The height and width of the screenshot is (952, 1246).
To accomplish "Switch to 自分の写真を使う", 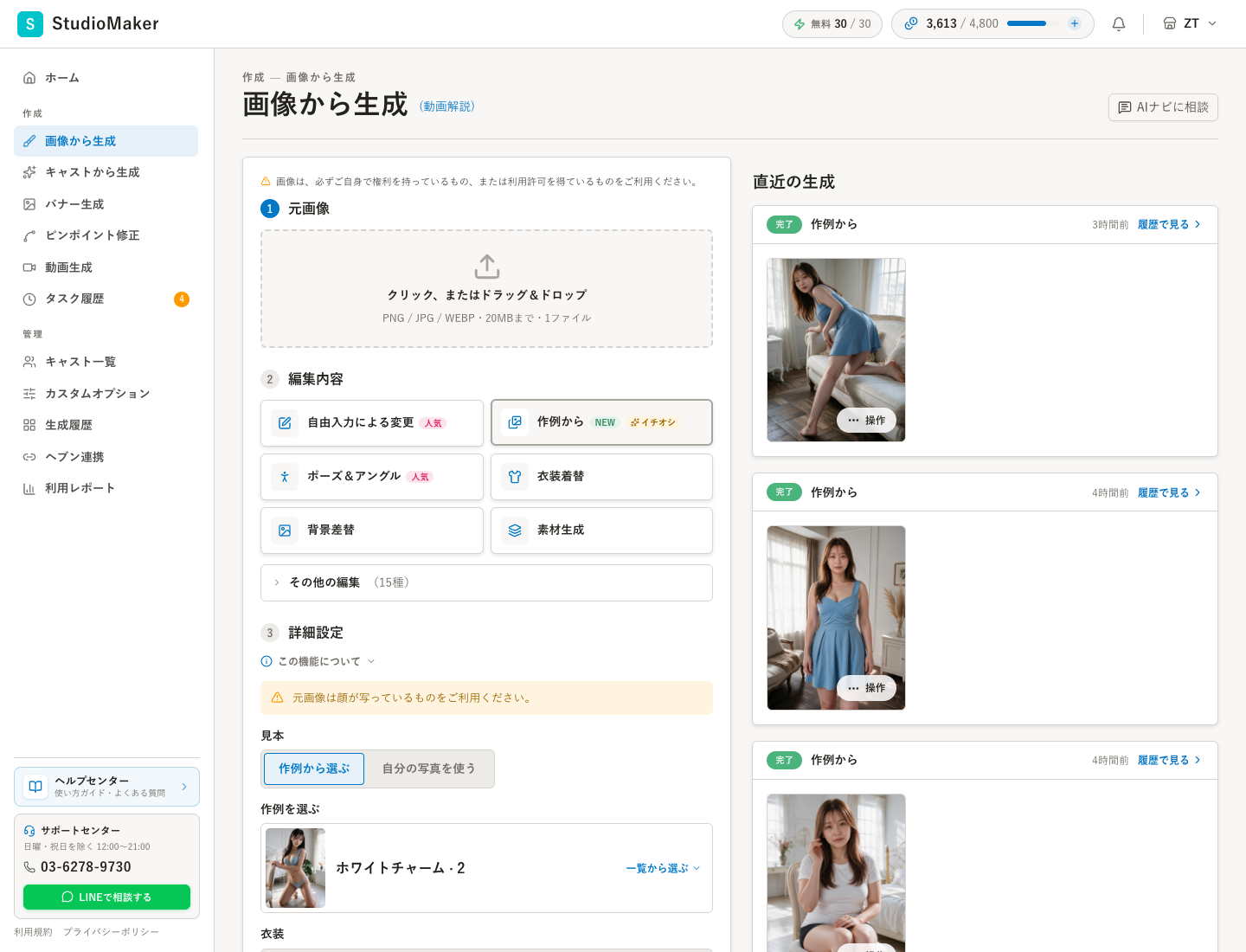I will [x=429, y=769].
